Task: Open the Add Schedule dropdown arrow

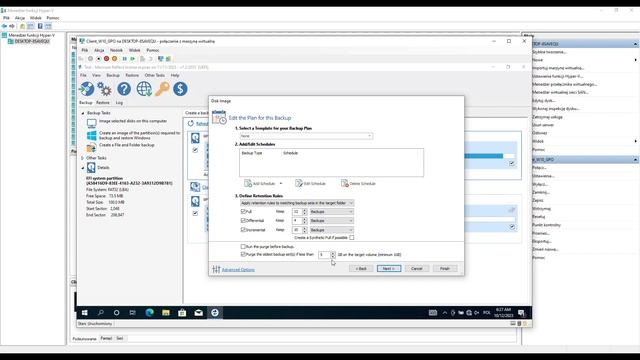Action: (x=281, y=184)
